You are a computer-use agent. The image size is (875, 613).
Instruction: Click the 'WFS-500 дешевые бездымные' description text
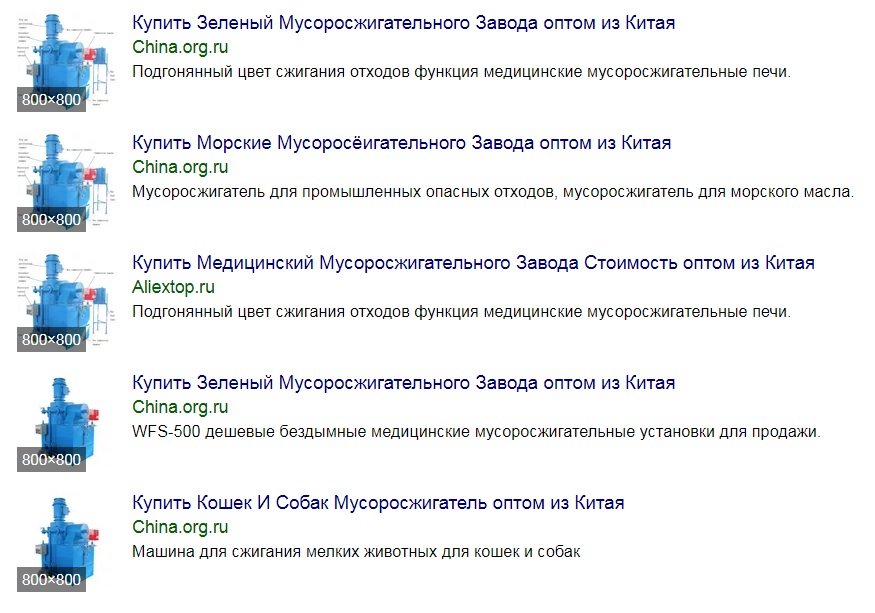476,432
